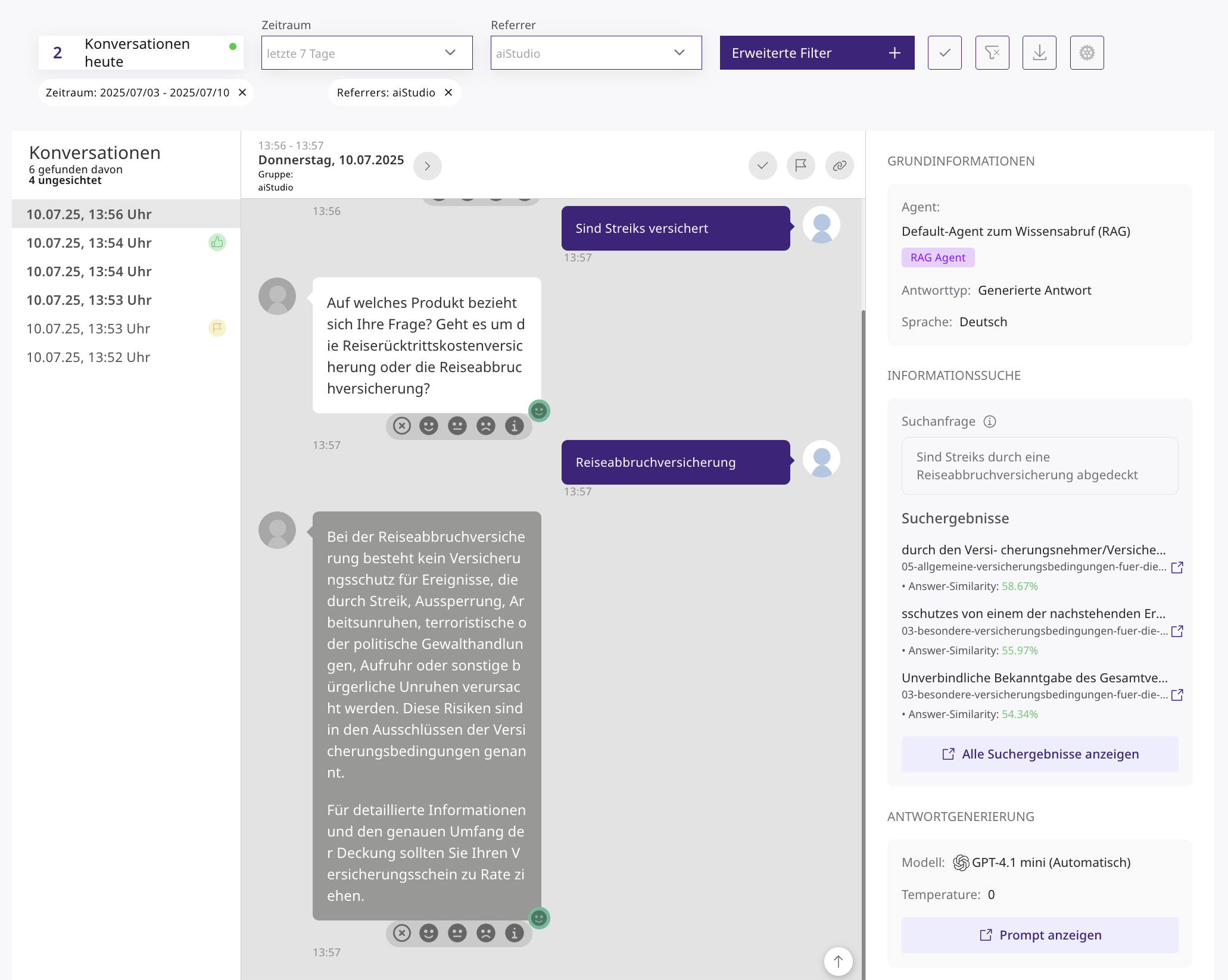The image size is (1228, 980).
Task: Click green smiley badge on long bot answer
Action: pos(539,918)
